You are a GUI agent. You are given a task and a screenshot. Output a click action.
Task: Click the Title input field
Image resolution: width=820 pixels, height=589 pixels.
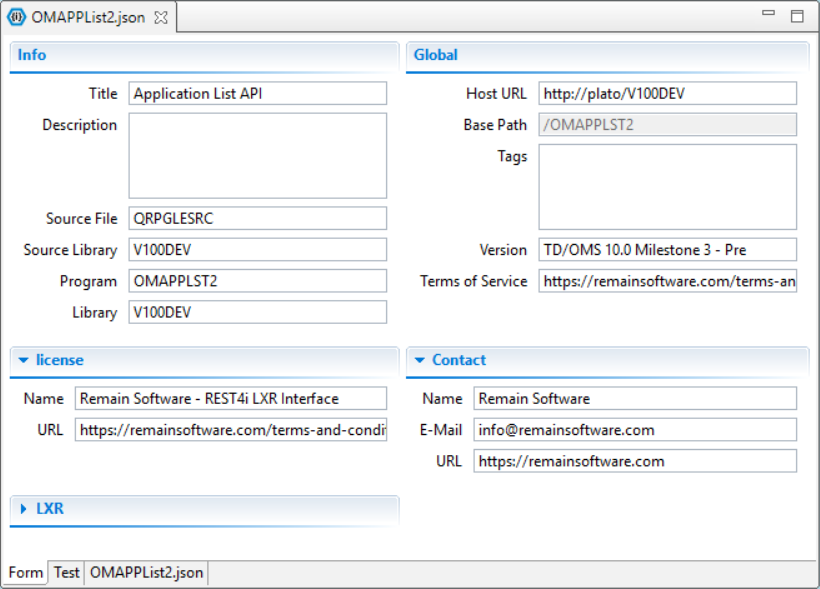257,94
